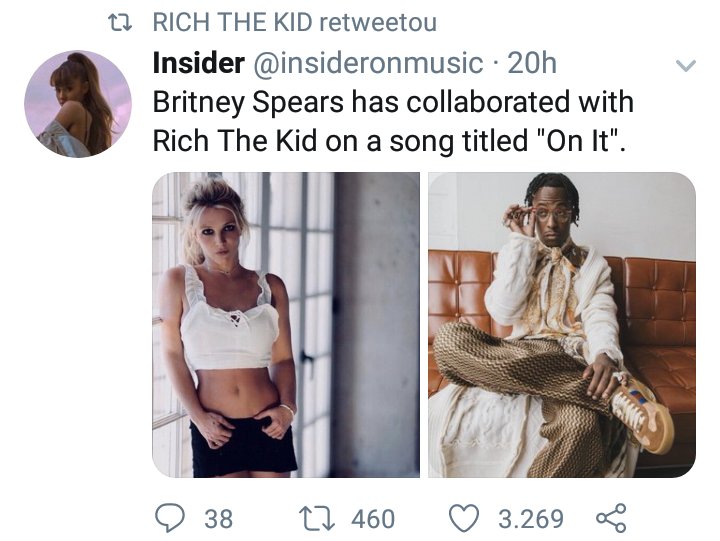This screenshot has width=720, height=541.
Task: Share the tweet via the share icon
Action: pyautogui.click(x=611, y=518)
